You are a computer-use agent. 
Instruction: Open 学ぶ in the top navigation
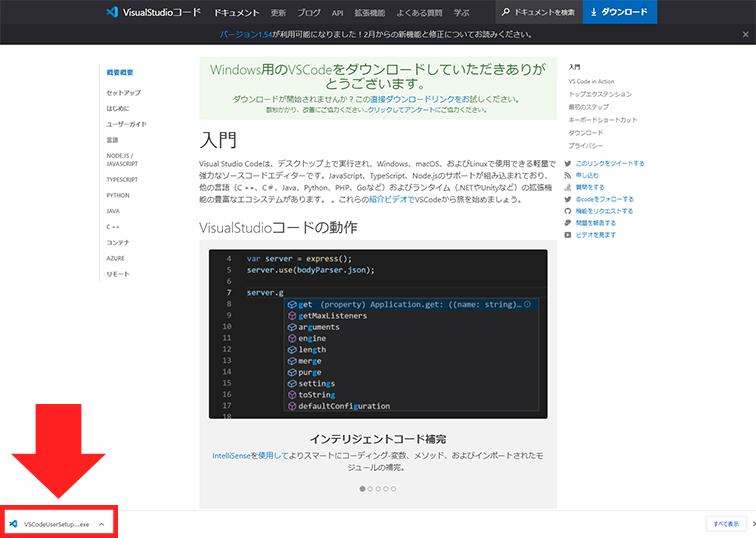coord(461,13)
